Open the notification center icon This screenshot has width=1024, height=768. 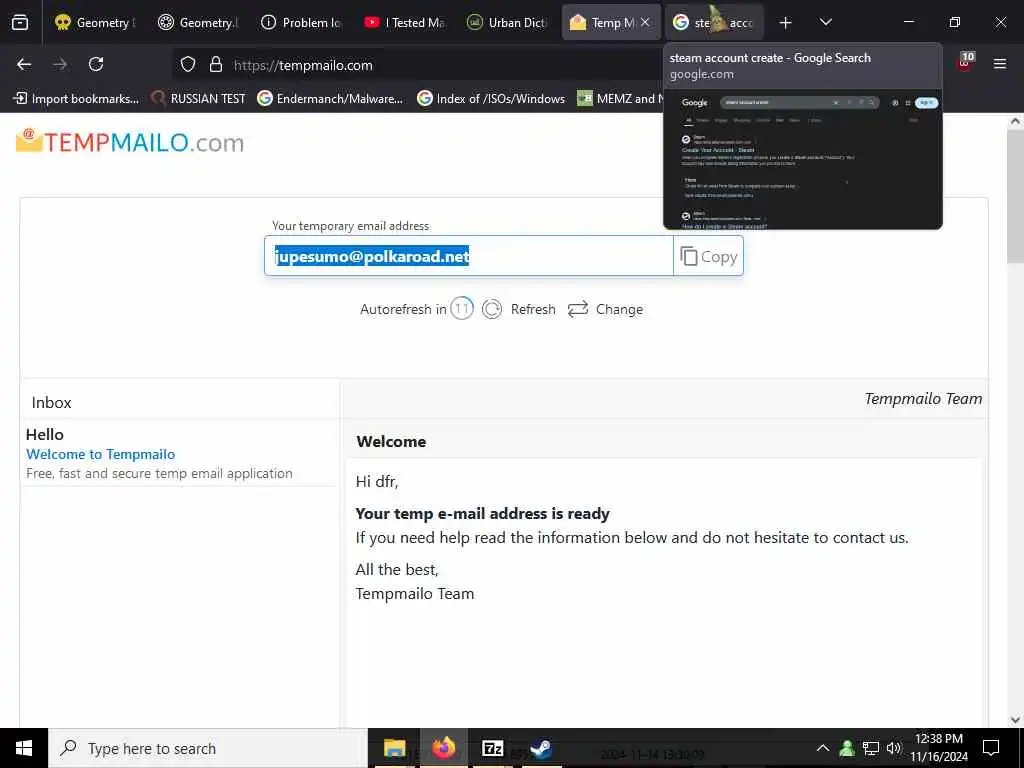991,748
